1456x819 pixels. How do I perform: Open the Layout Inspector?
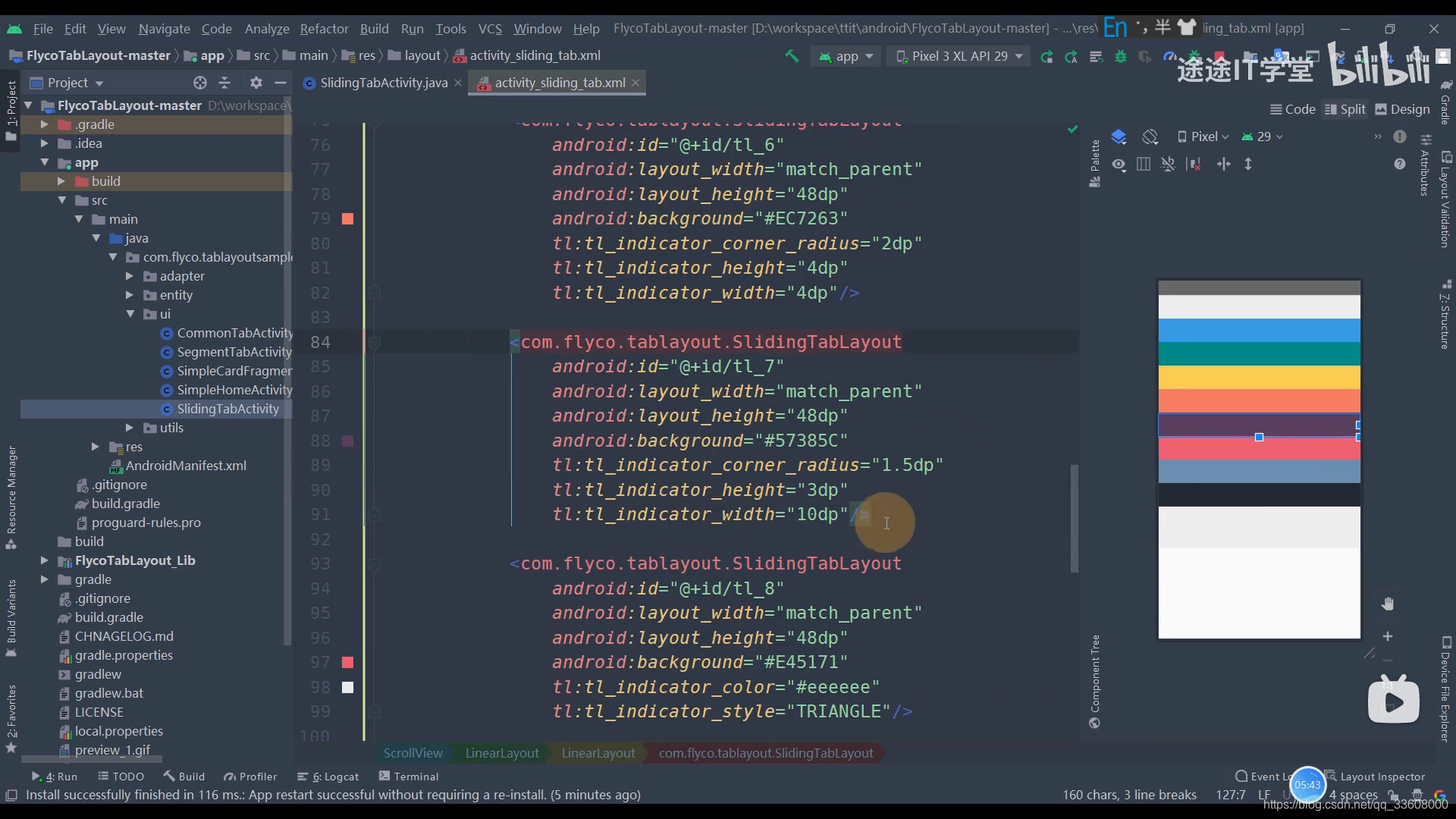pyautogui.click(x=1375, y=777)
